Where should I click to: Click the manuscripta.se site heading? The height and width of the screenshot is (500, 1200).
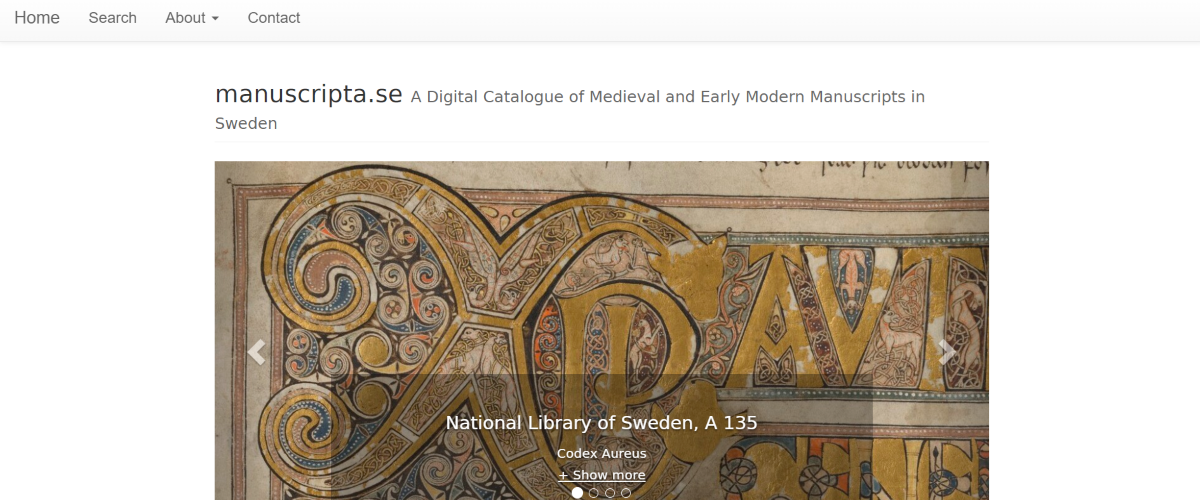308,95
